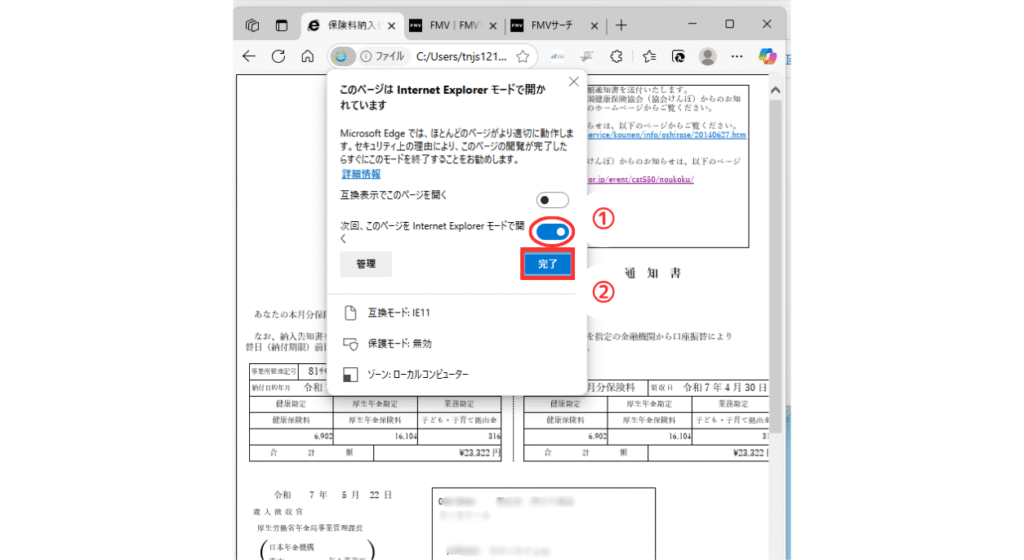This screenshot has height=560, width=1024.
Task: Close the FMV | FMV tab
Action: click(493, 26)
